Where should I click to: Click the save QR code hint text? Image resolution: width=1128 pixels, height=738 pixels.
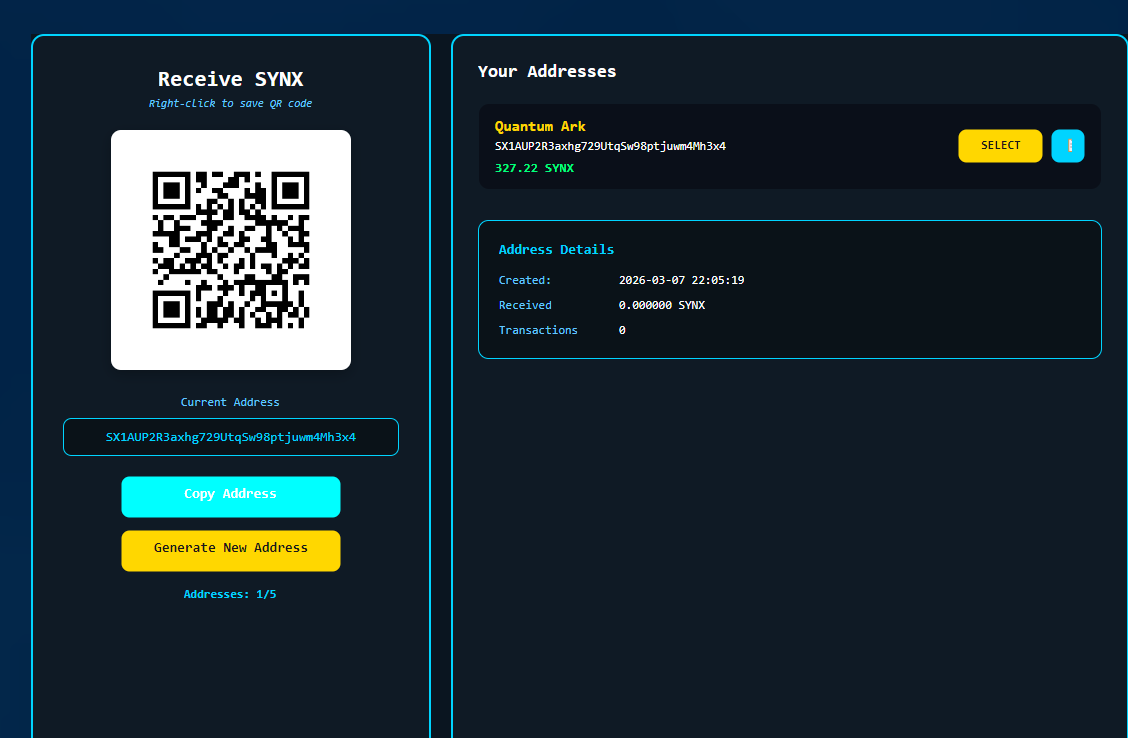click(x=230, y=103)
